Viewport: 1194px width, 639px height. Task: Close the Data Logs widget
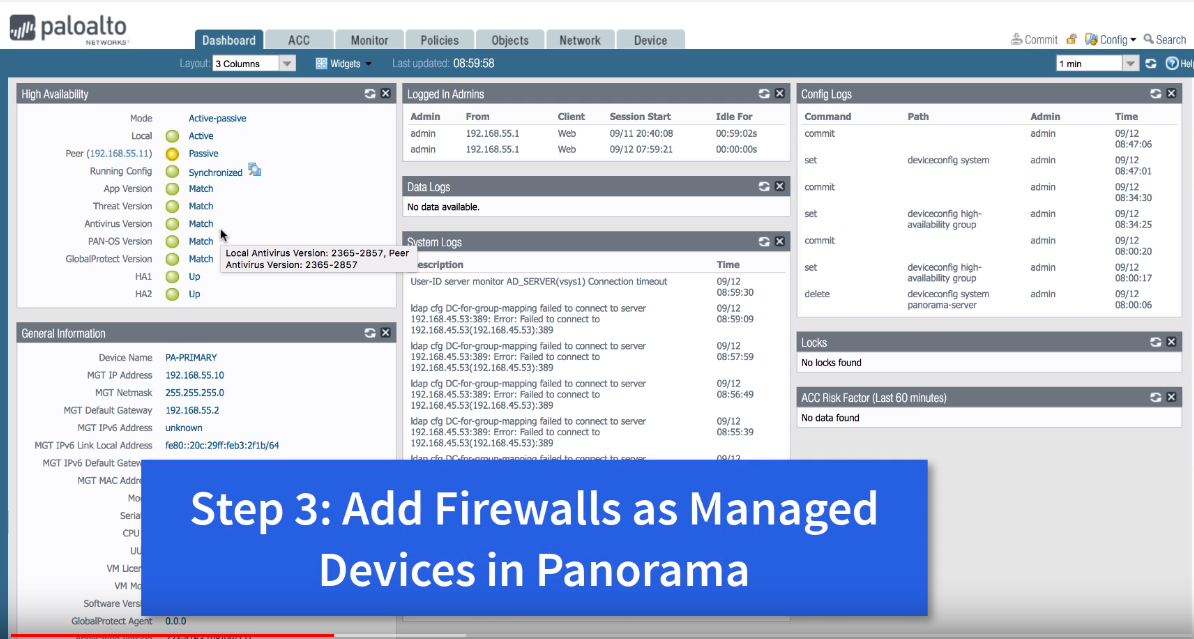(x=780, y=187)
